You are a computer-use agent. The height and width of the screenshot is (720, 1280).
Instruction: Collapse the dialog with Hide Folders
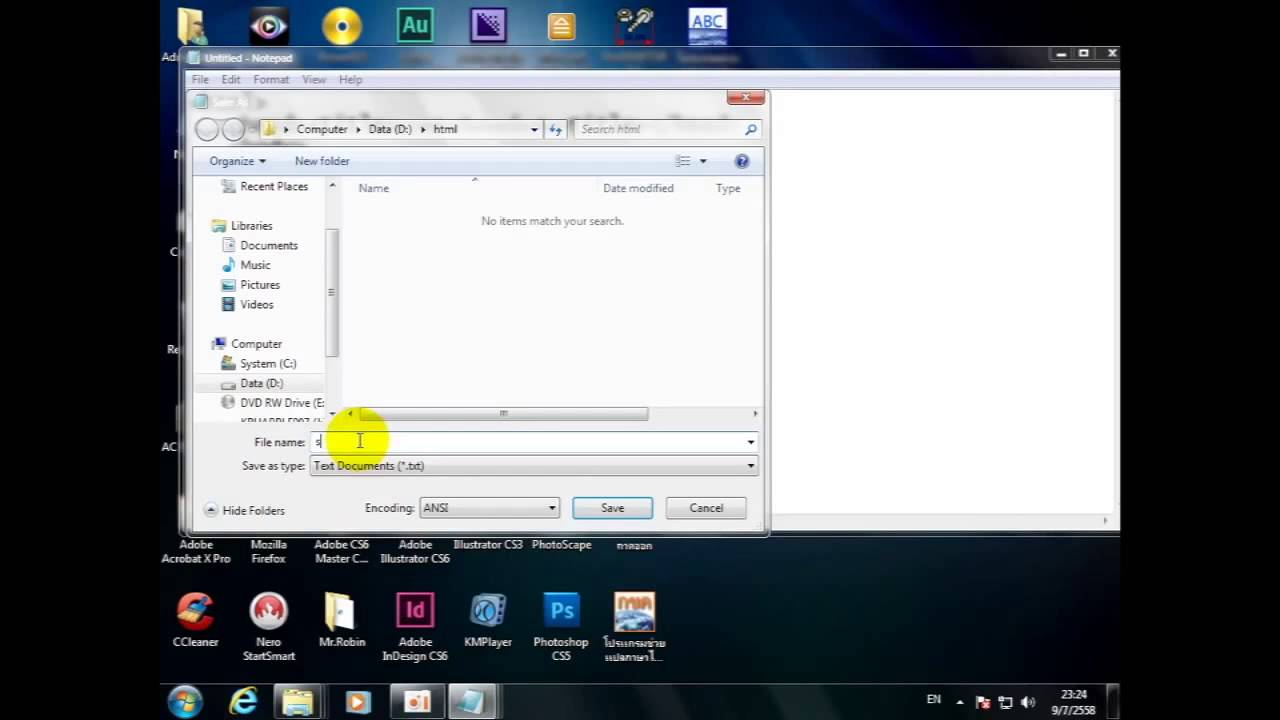click(x=244, y=510)
